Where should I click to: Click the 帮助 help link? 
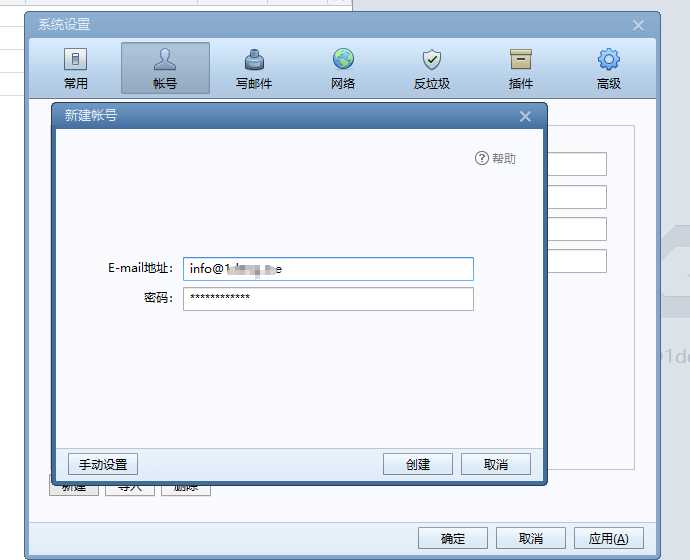pos(503,158)
